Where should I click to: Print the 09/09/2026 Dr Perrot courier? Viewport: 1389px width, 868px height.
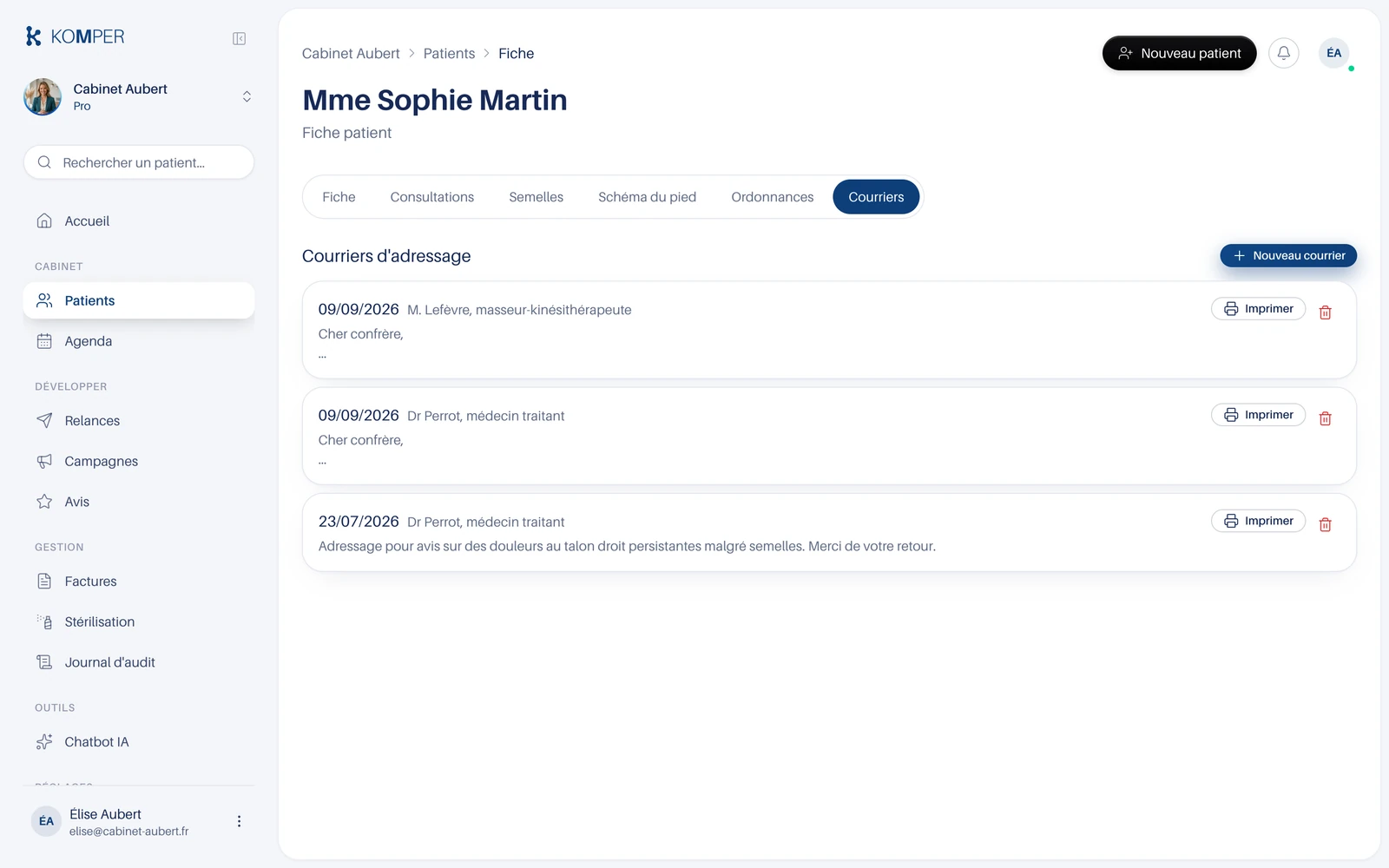(1258, 415)
